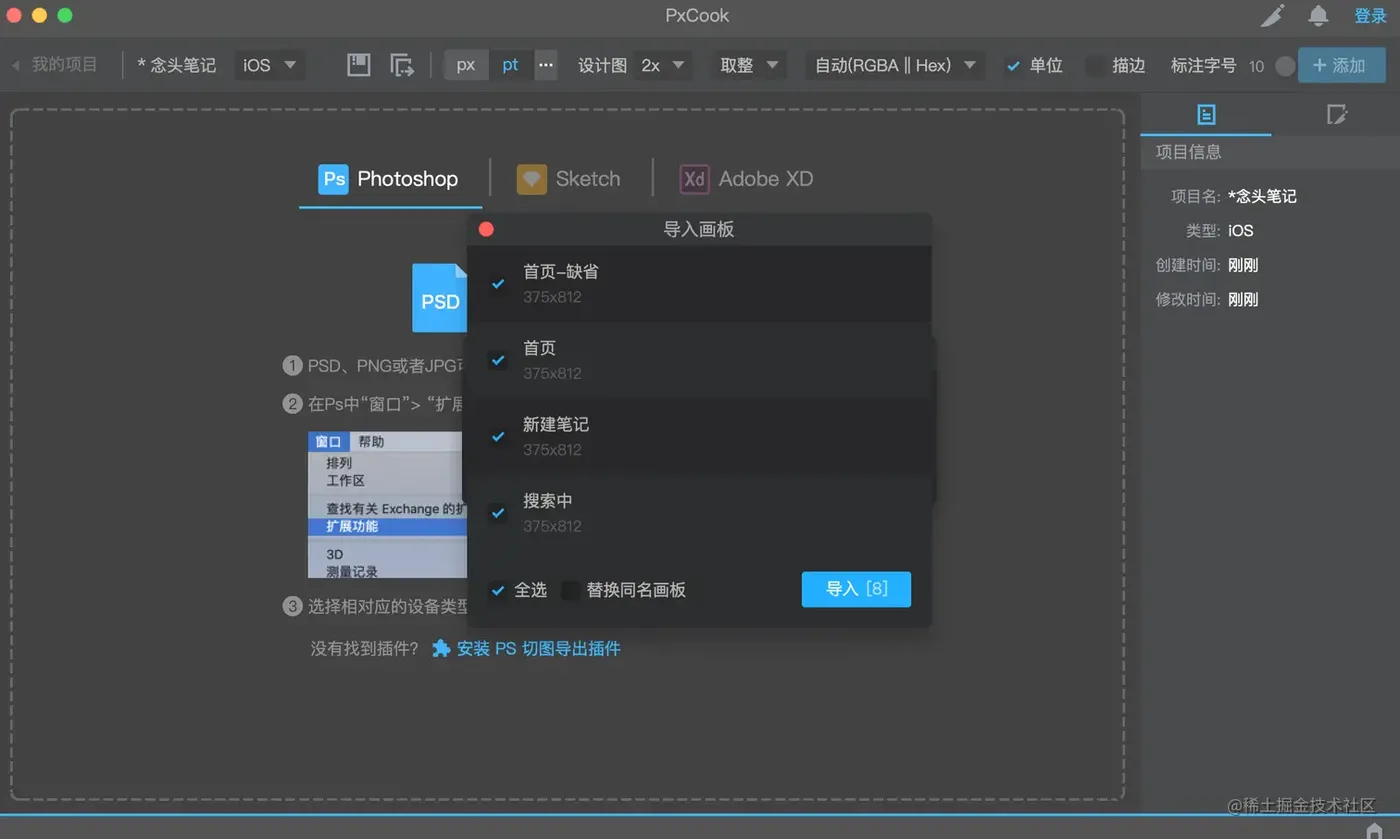This screenshot has width=1400, height=839.
Task: Open the notes edit panel tab icon
Action: [x=1336, y=115]
